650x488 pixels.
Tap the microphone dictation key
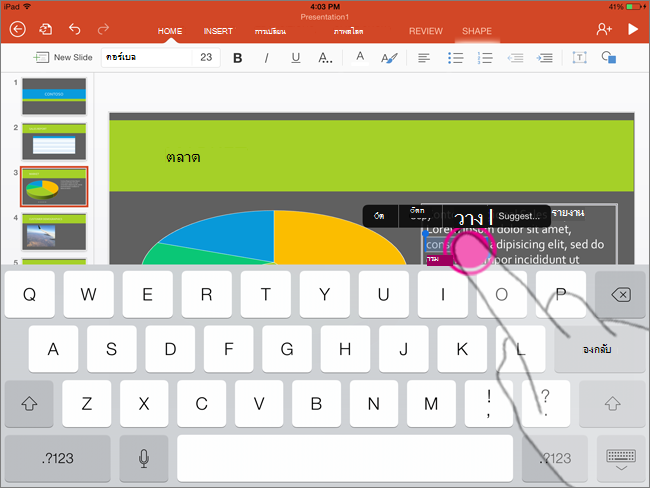coord(144,458)
